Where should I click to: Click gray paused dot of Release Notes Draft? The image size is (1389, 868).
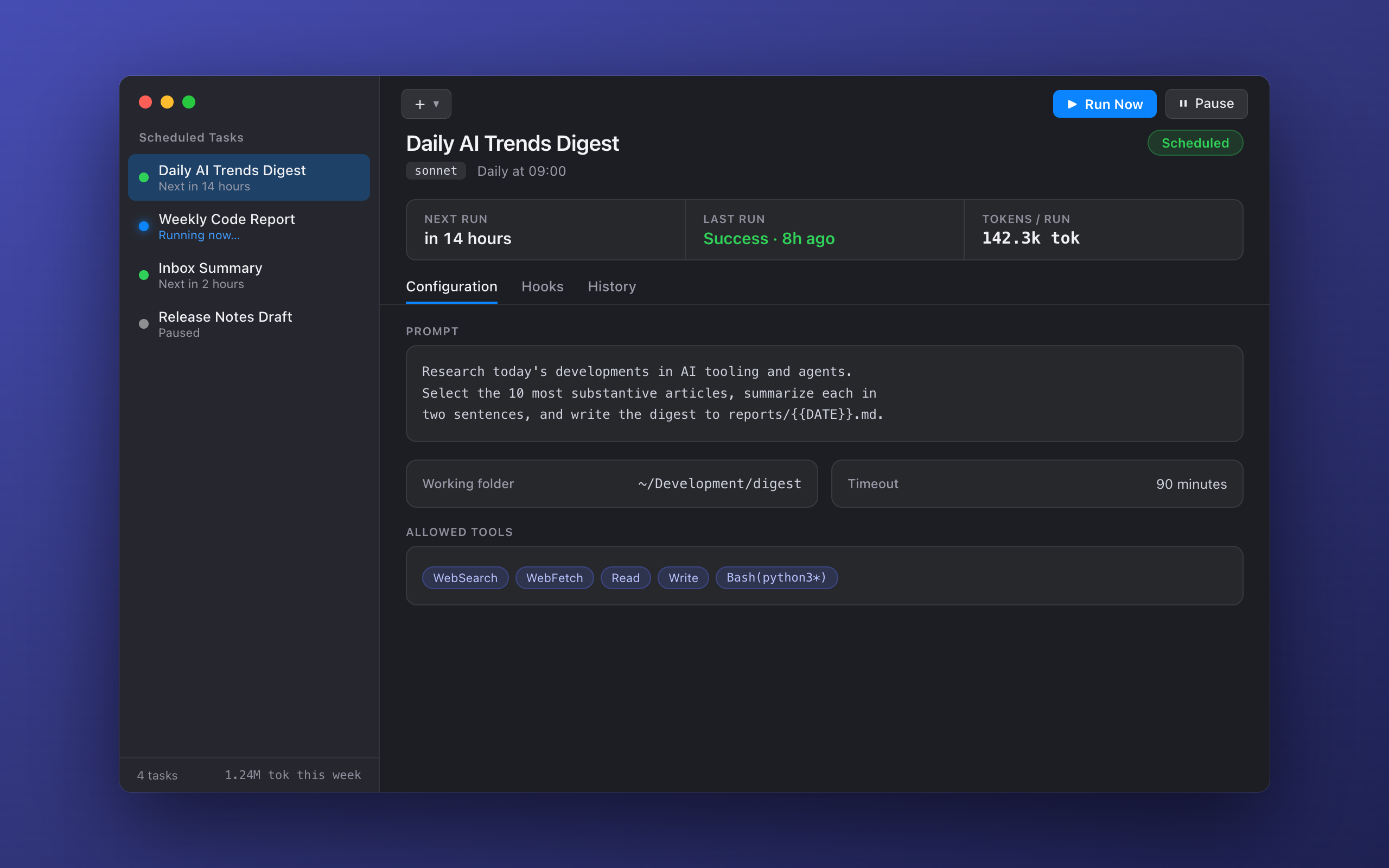point(144,324)
